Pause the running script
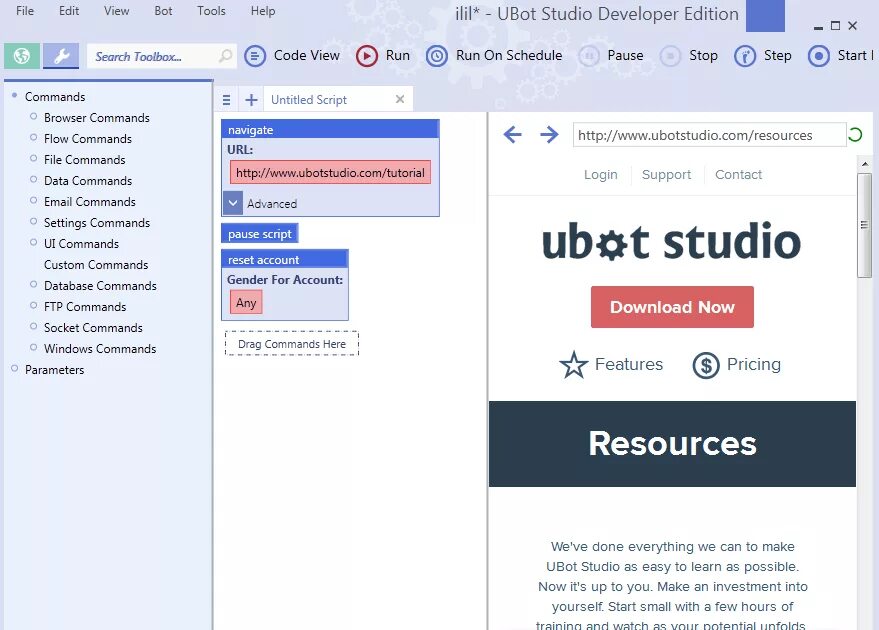Screen dimensions: 879x630 pyautogui.click(x=611, y=55)
